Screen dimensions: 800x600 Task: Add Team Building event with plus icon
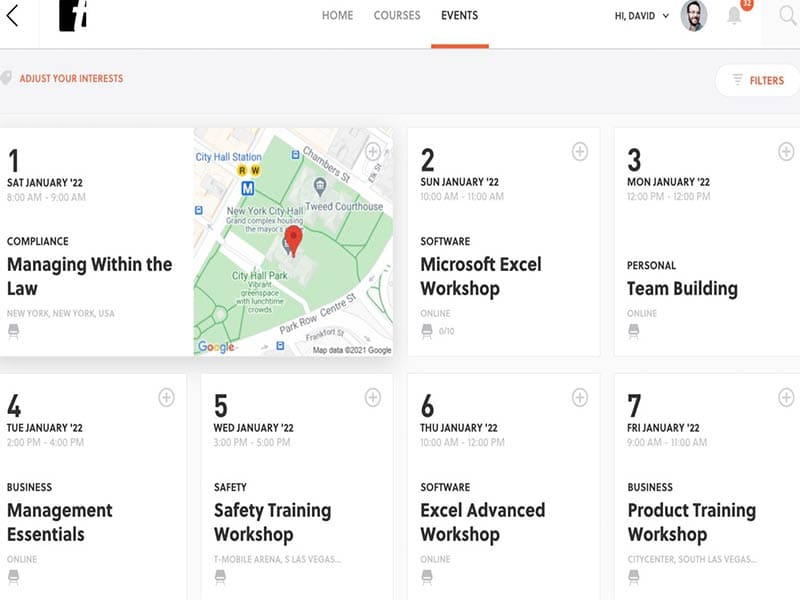786,151
